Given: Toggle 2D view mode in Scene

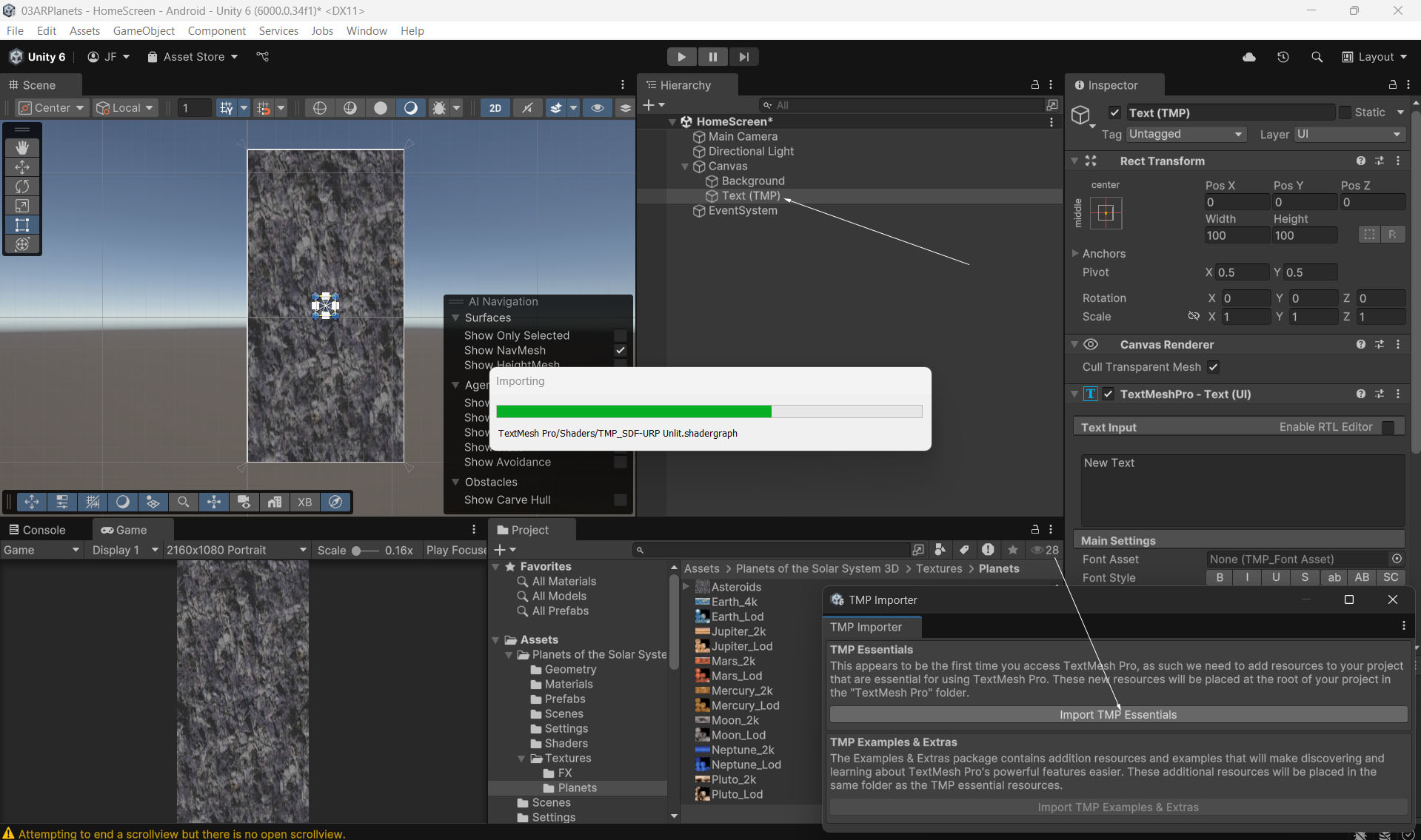Looking at the screenshot, I should pyautogui.click(x=495, y=108).
